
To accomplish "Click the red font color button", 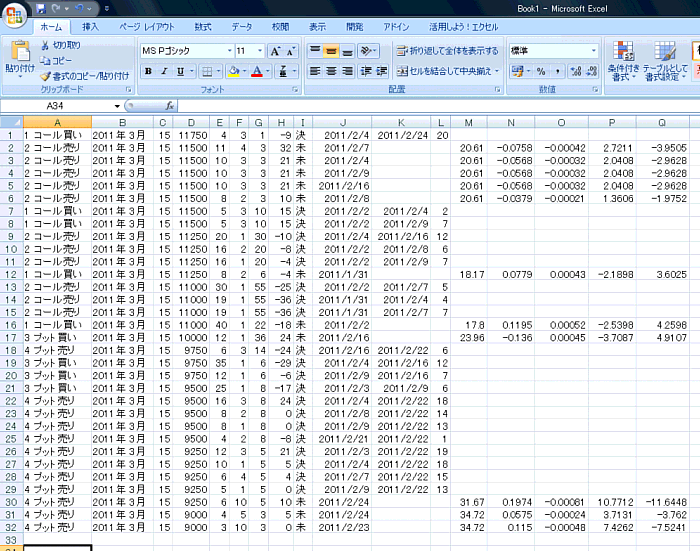I will pyautogui.click(x=256, y=71).
